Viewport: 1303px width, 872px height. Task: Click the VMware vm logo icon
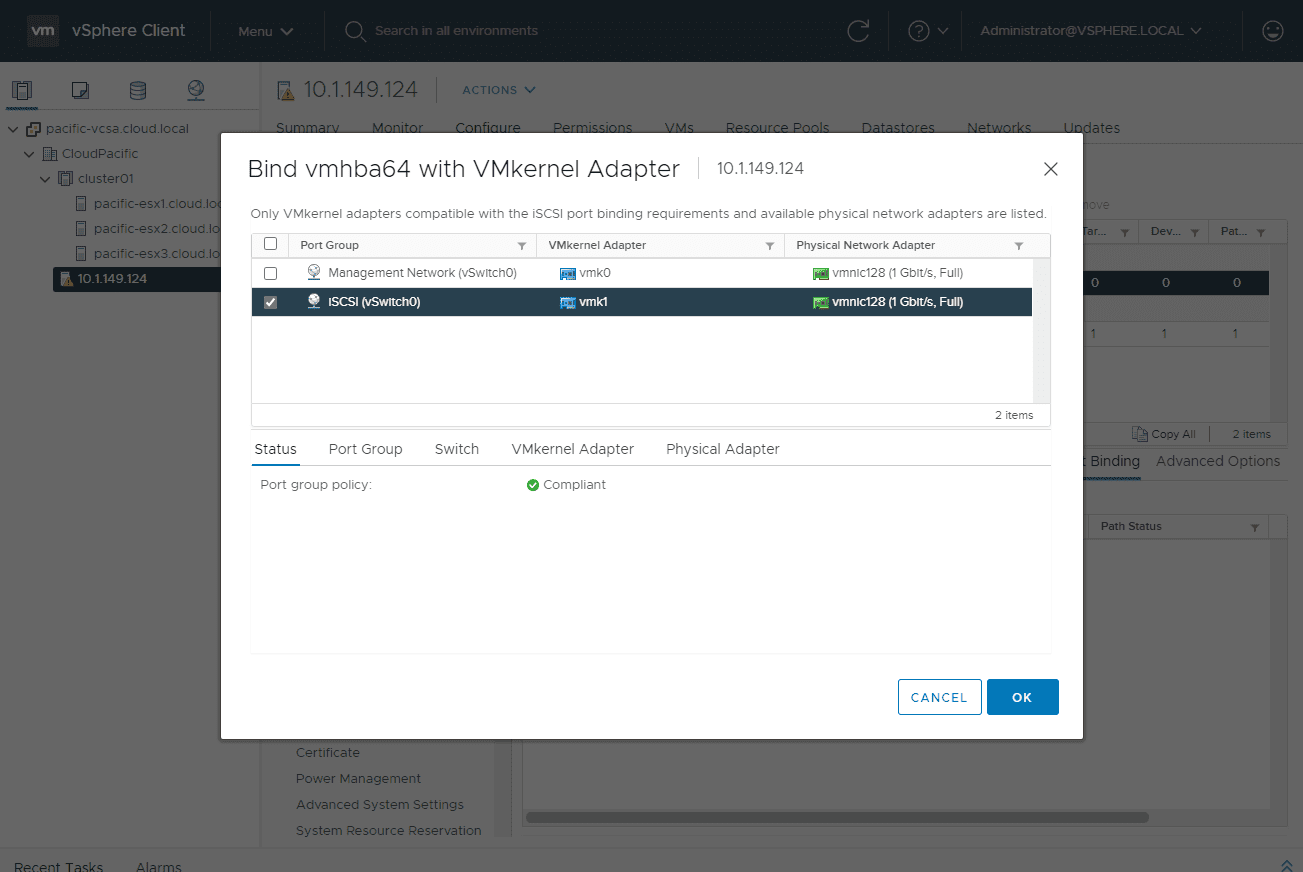click(x=42, y=31)
